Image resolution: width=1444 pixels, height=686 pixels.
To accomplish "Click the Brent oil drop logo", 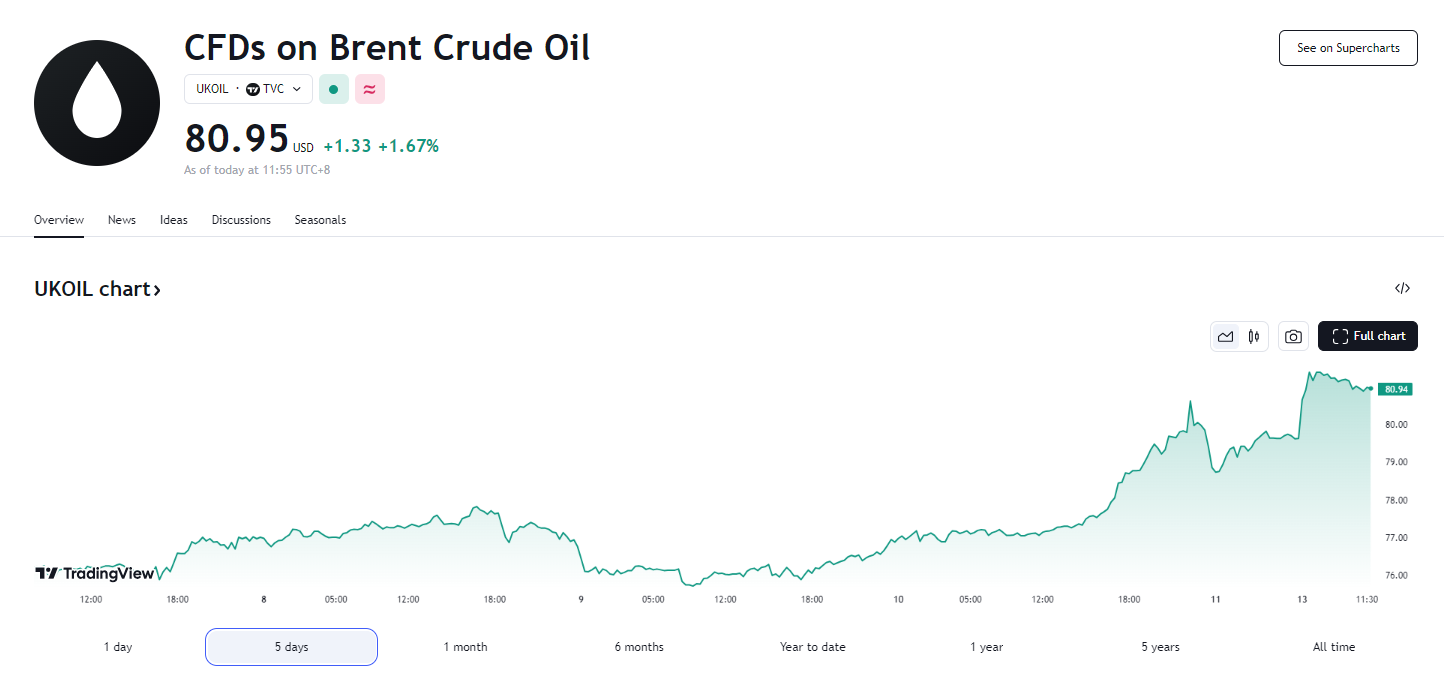I will (97, 103).
